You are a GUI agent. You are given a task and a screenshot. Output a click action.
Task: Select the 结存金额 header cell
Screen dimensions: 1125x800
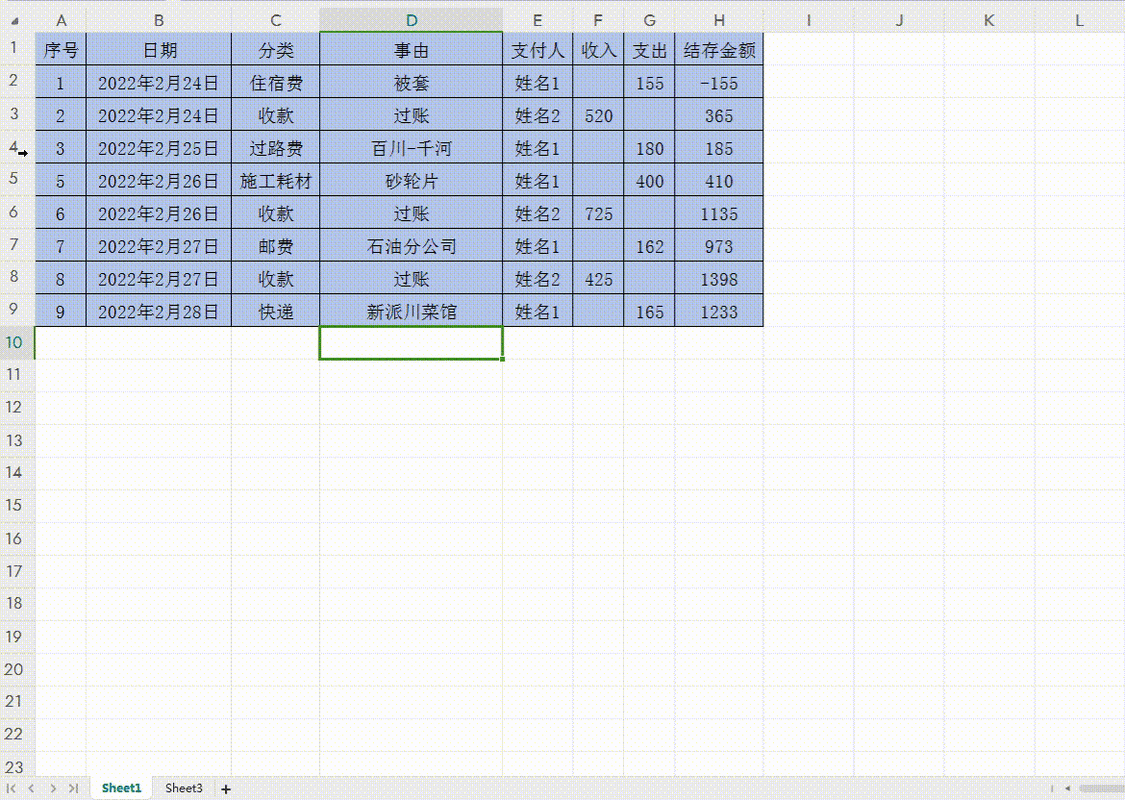pyautogui.click(x=719, y=50)
